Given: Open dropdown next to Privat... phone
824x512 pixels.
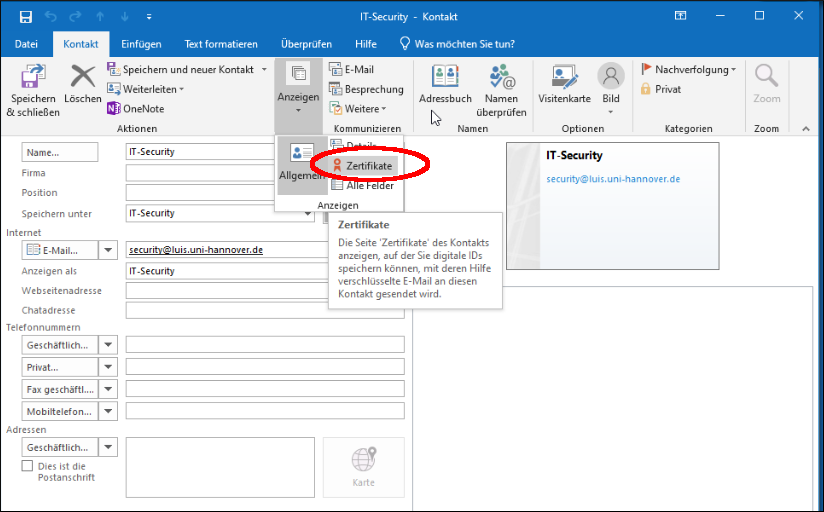Looking at the screenshot, I should [108, 367].
